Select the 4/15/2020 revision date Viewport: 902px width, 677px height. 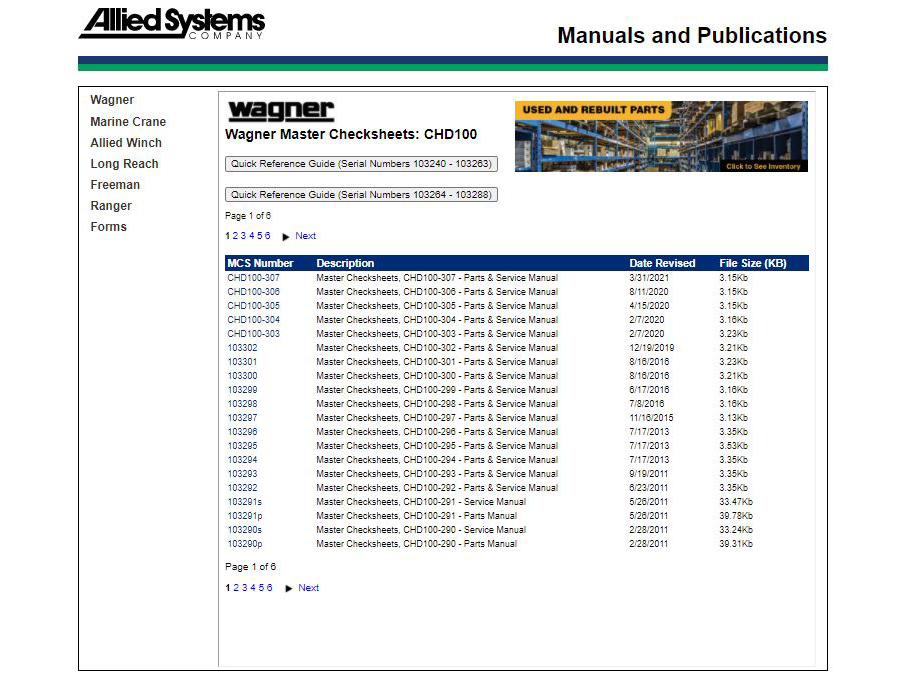click(x=649, y=306)
